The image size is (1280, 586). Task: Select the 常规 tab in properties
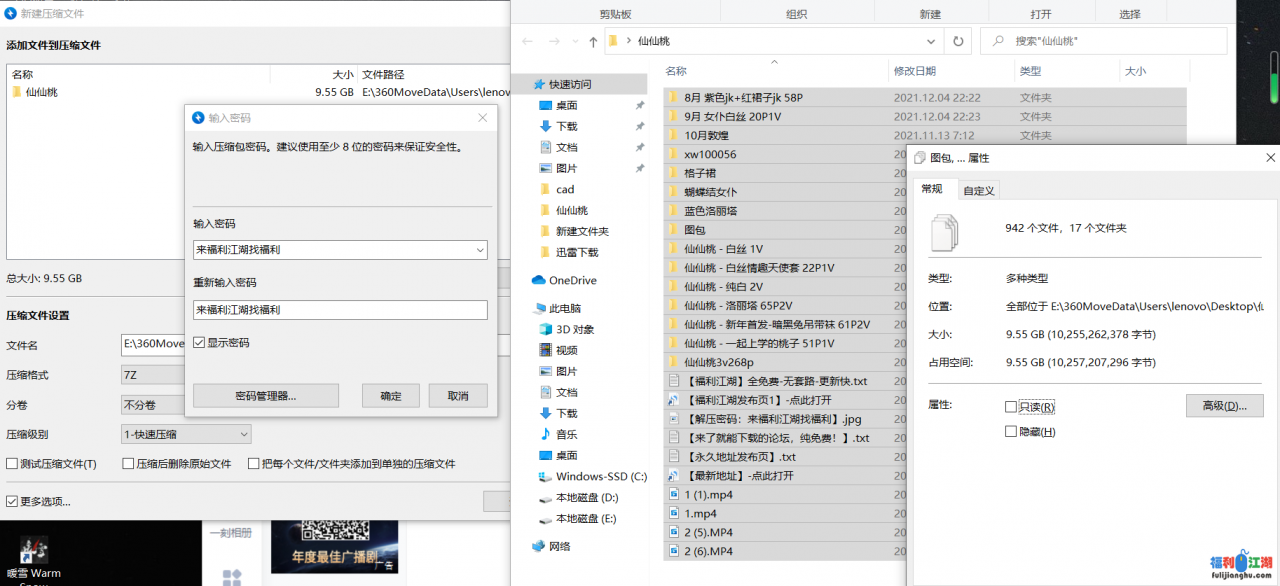pos(932,189)
